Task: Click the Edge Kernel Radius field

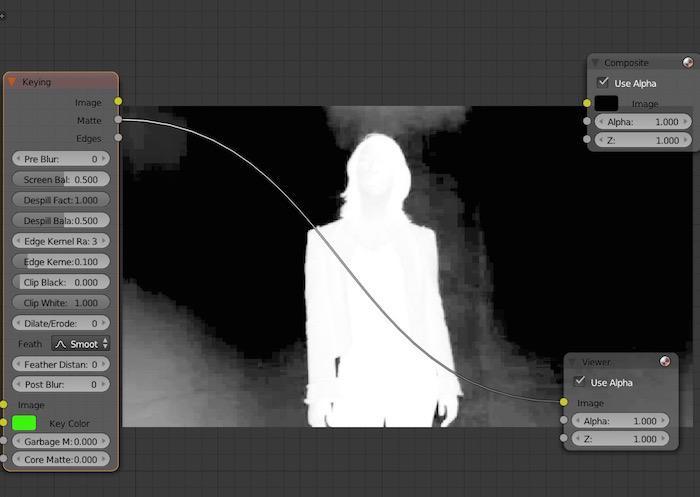Action: [x=61, y=241]
